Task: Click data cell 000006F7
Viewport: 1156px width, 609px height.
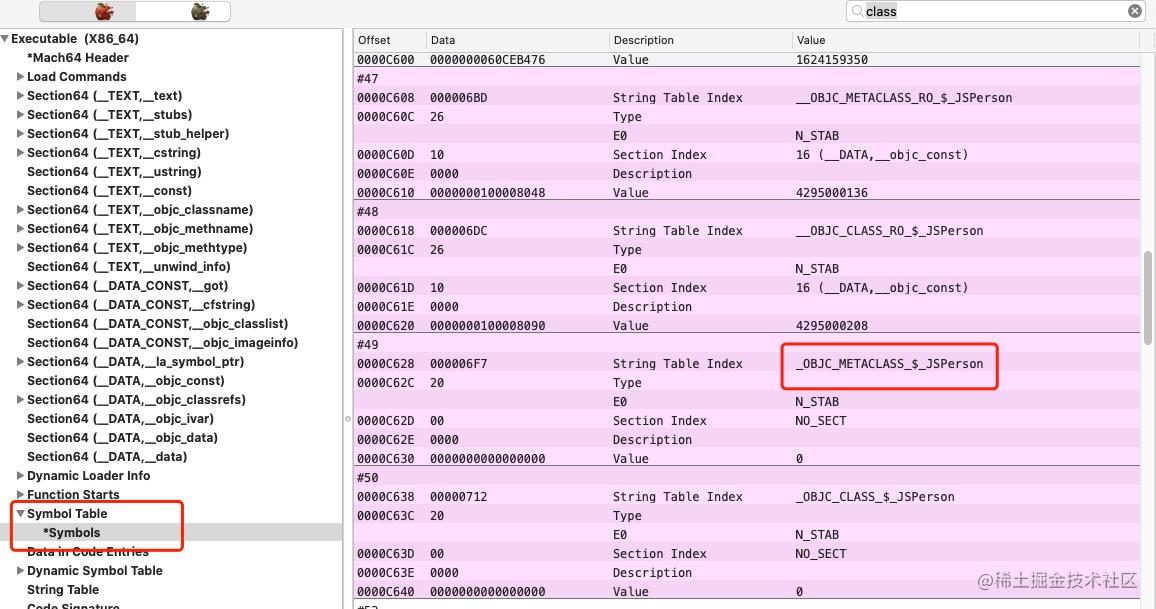Action: pyautogui.click(x=459, y=363)
